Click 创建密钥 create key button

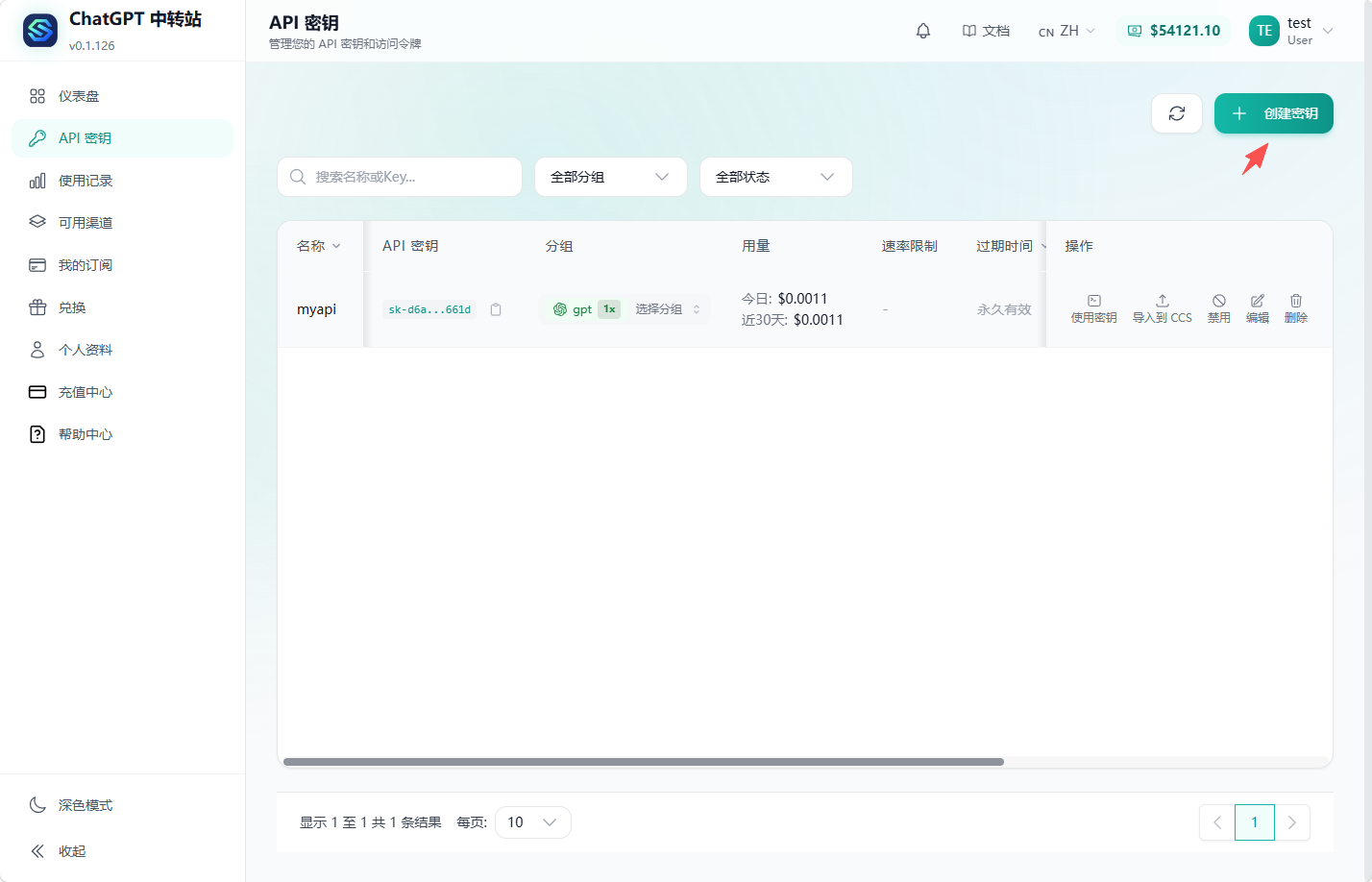coord(1274,113)
